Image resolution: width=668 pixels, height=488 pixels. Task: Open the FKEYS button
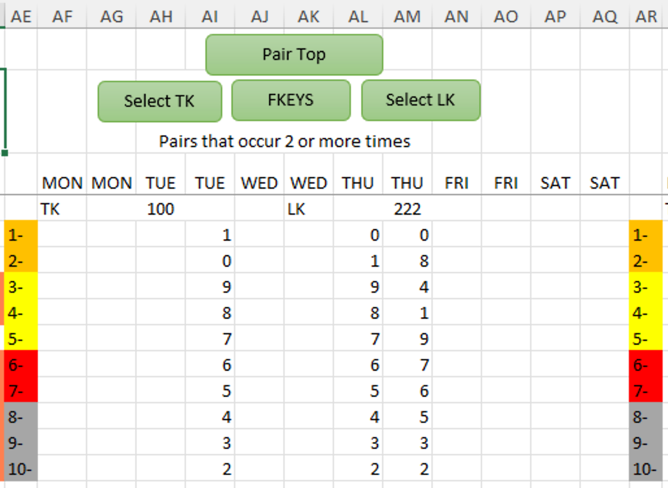pos(291,100)
